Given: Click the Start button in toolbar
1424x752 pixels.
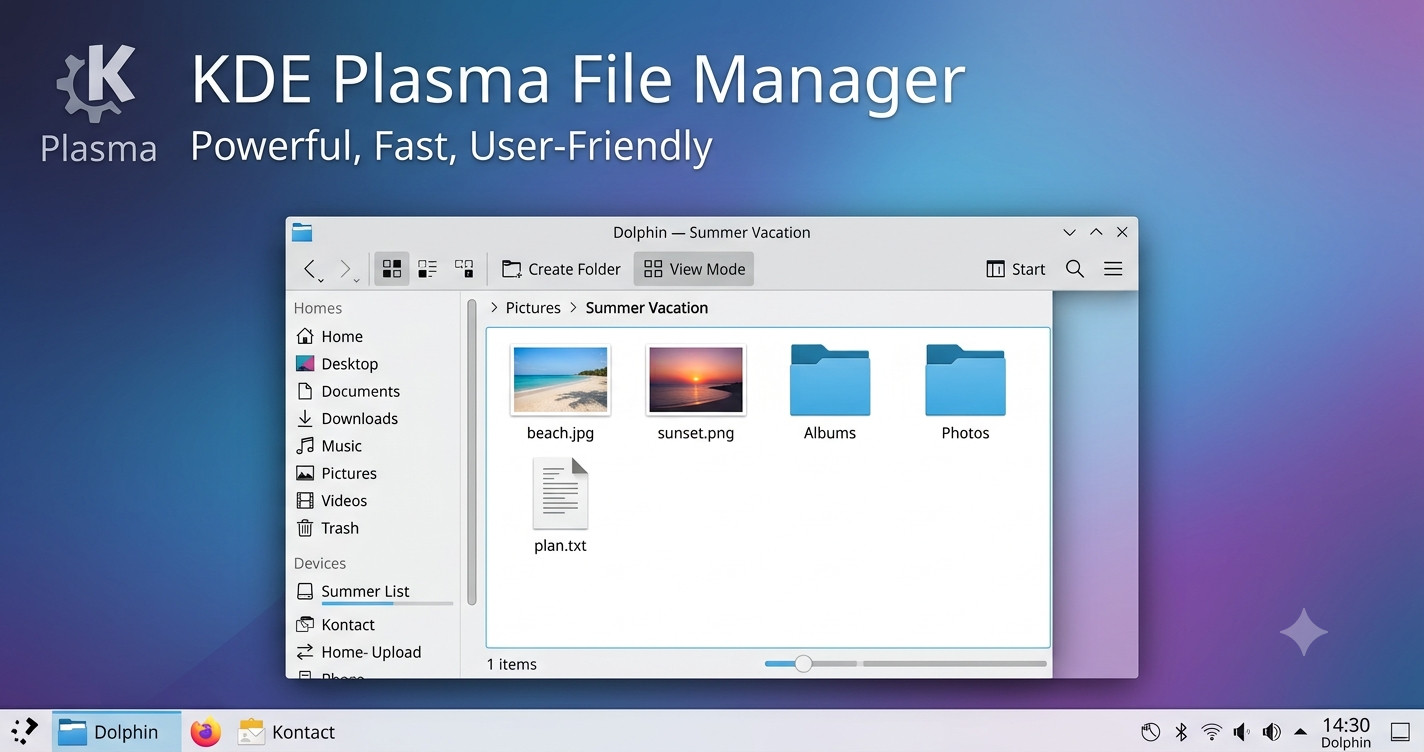Looking at the screenshot, I should (1015, 269).
